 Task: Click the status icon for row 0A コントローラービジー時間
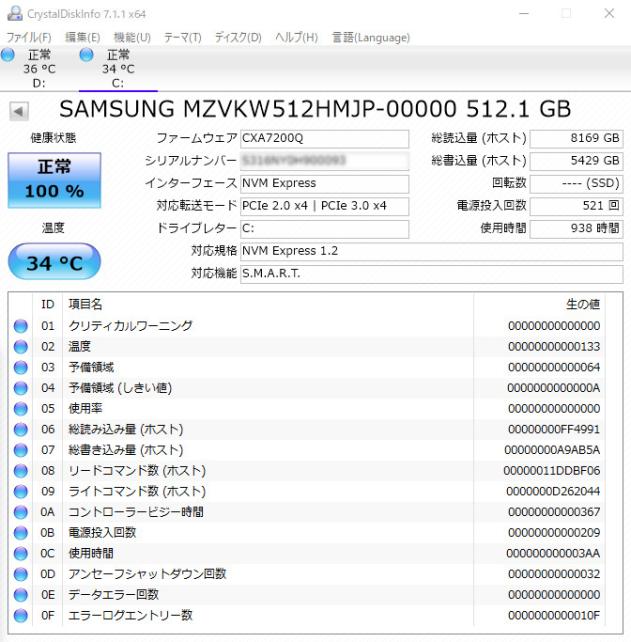pyautogui.click(x=20, y=512)
